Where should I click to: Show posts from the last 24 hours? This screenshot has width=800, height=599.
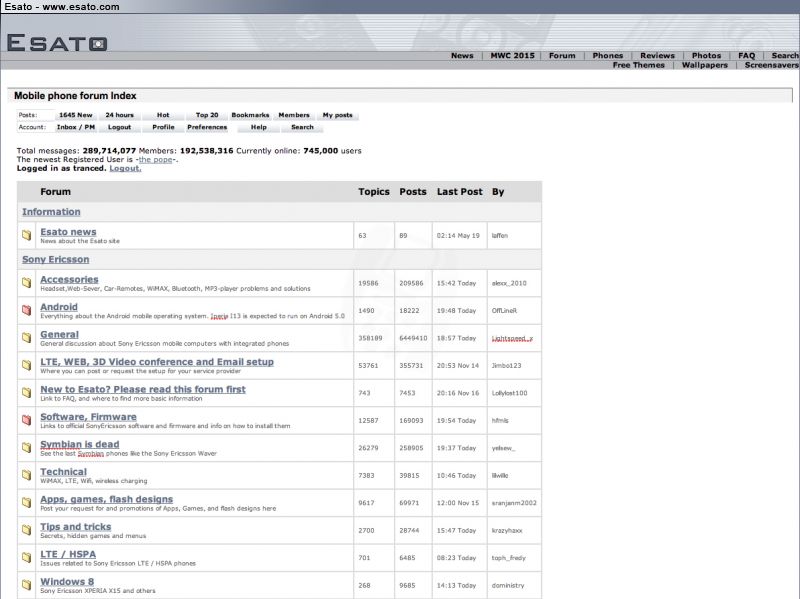[119, 115]
